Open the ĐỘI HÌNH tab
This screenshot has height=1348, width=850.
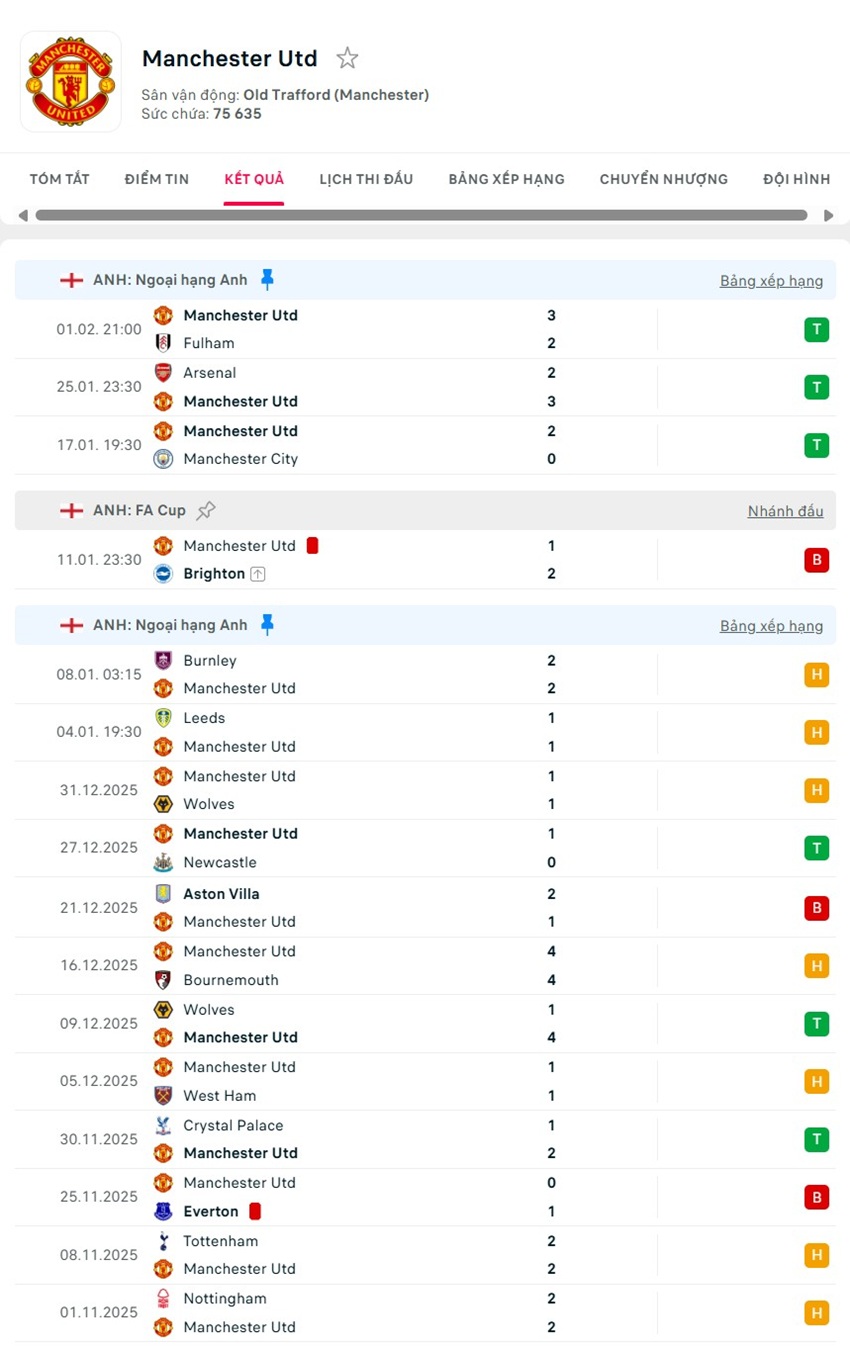[x=796, y=179]
